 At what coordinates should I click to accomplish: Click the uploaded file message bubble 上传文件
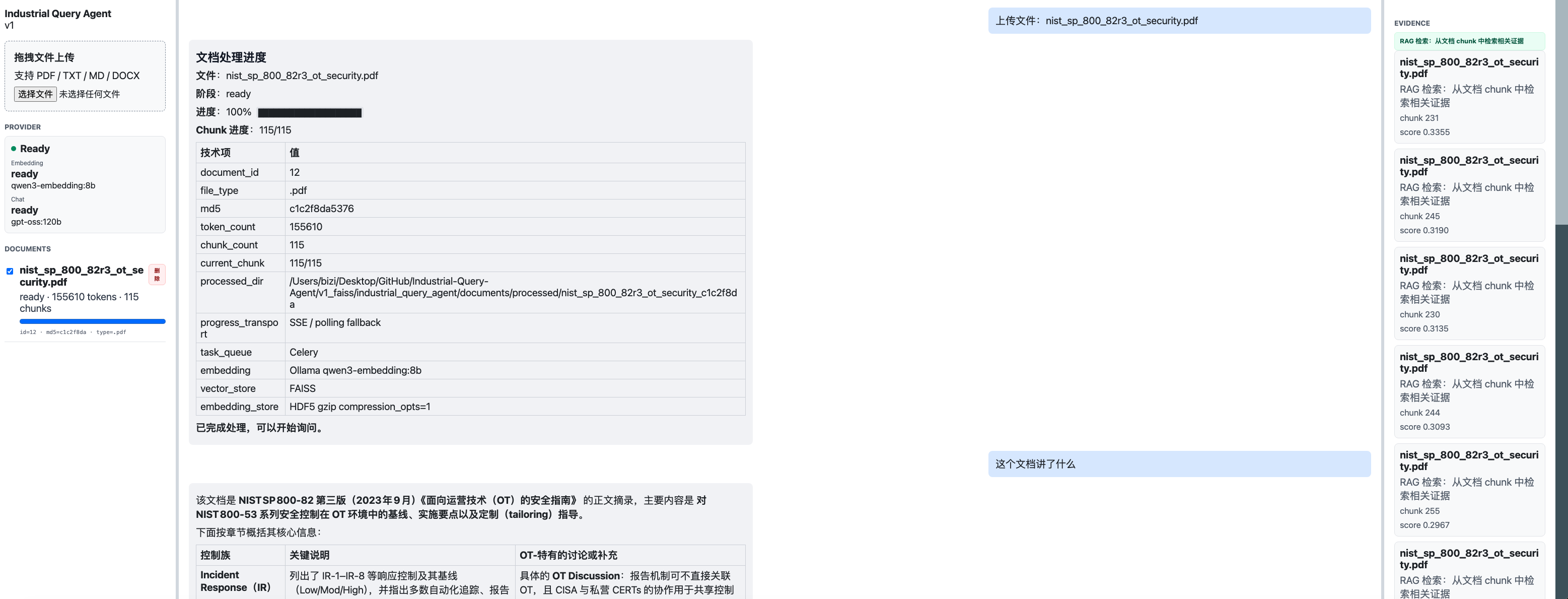[1179, 21]
